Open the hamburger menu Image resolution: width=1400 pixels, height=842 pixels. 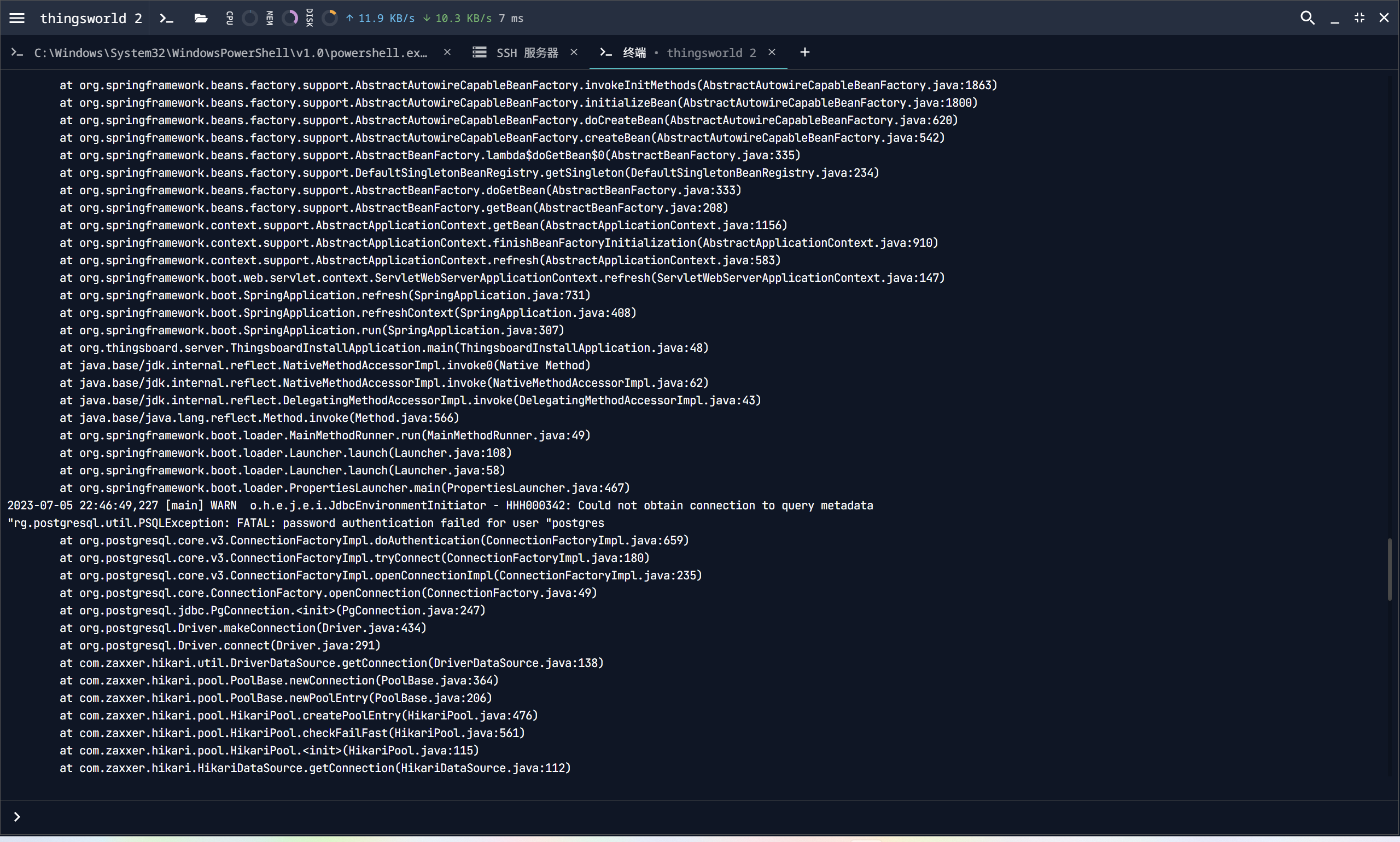click(17, 18)
